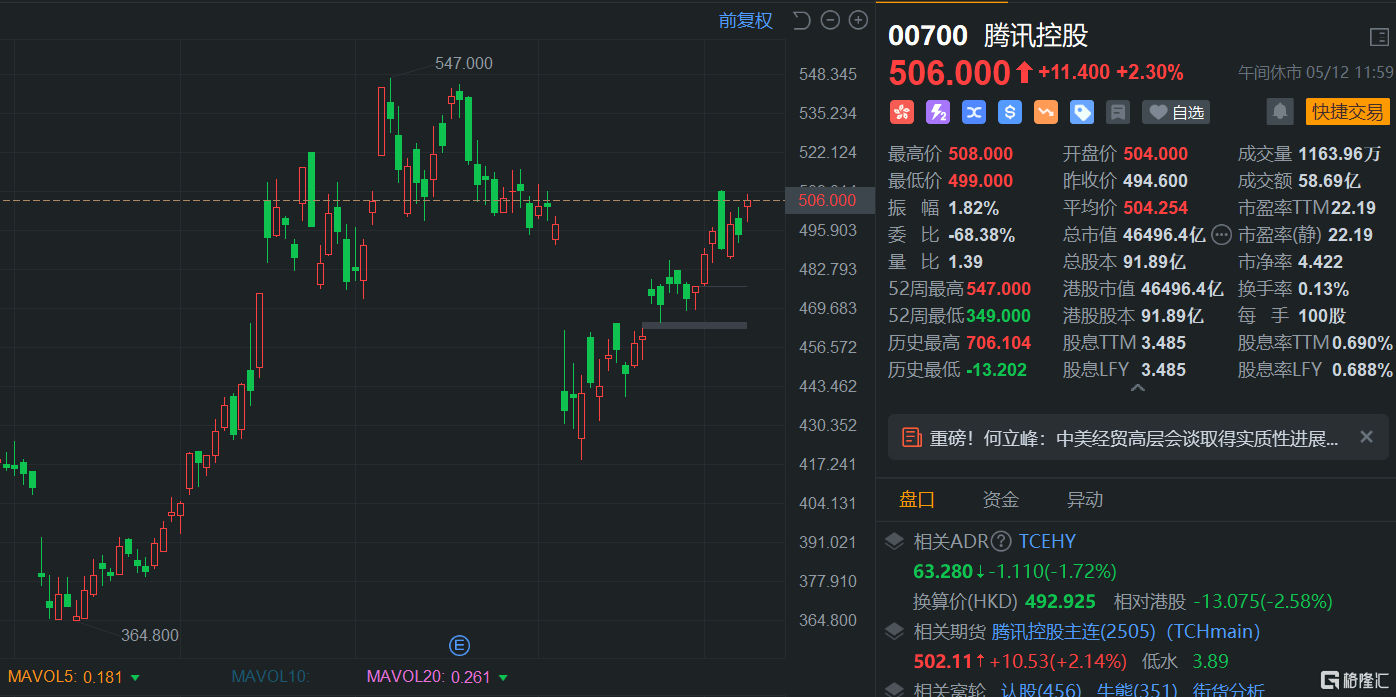The width and height of the screenshot is (1396, 697).
Task: Click the gray notes bookmark icon
Action: click(x=1117, y=112)
